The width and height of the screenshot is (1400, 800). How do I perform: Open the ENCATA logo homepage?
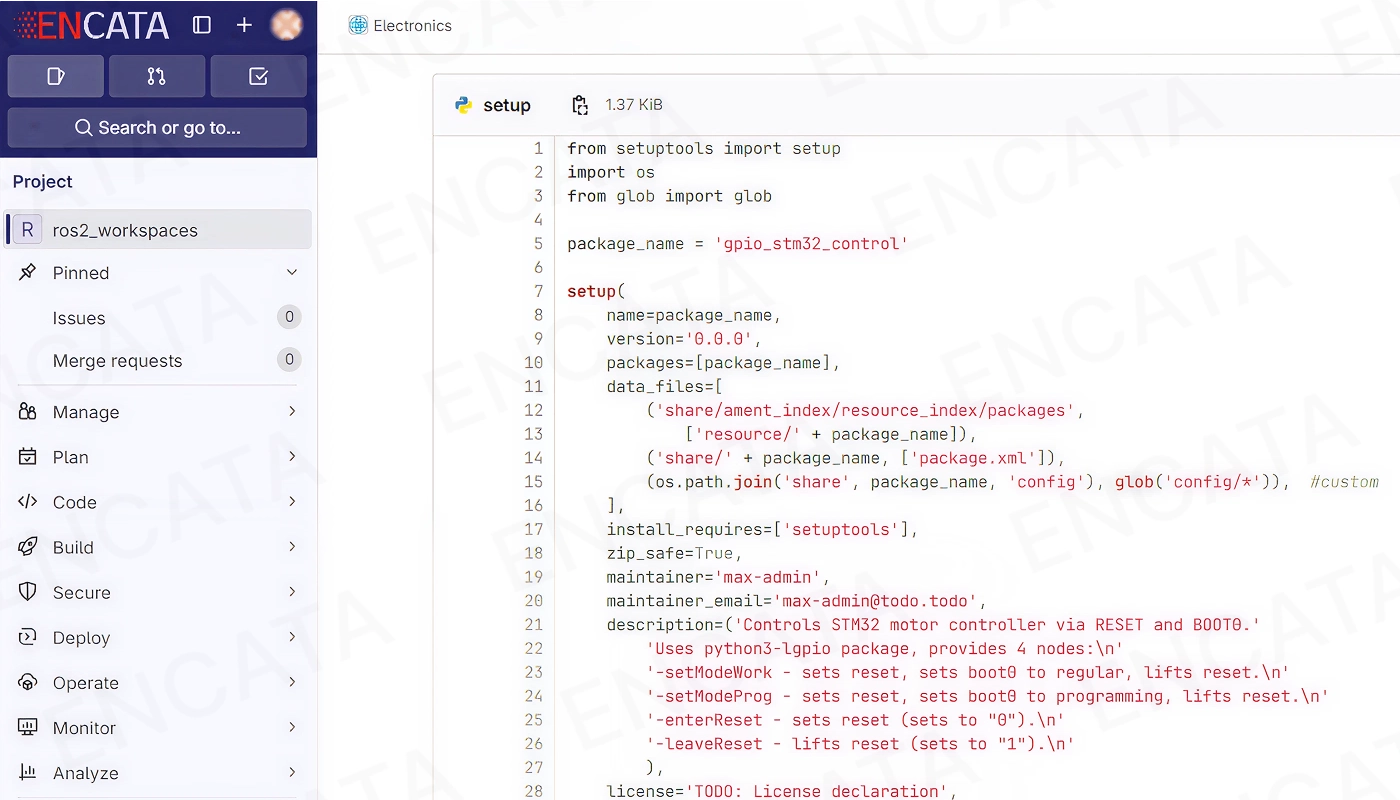91,25
